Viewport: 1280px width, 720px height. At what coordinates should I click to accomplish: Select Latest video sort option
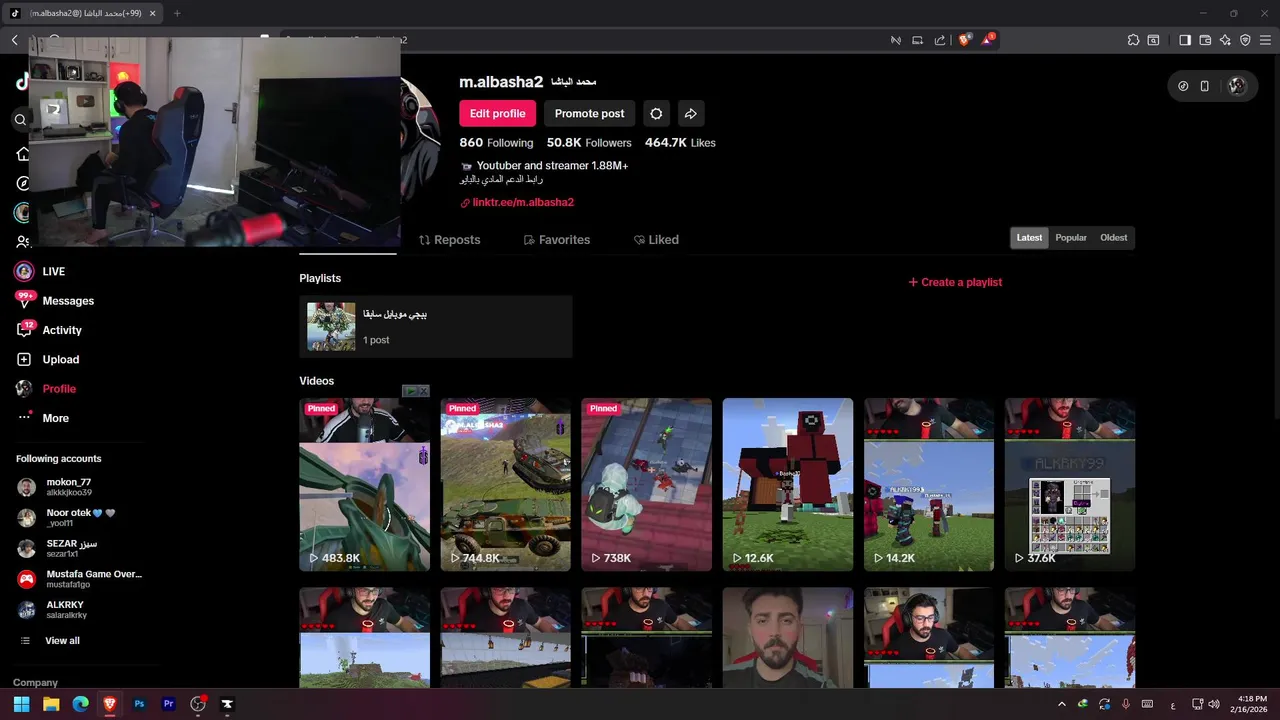coord(1029,237)
